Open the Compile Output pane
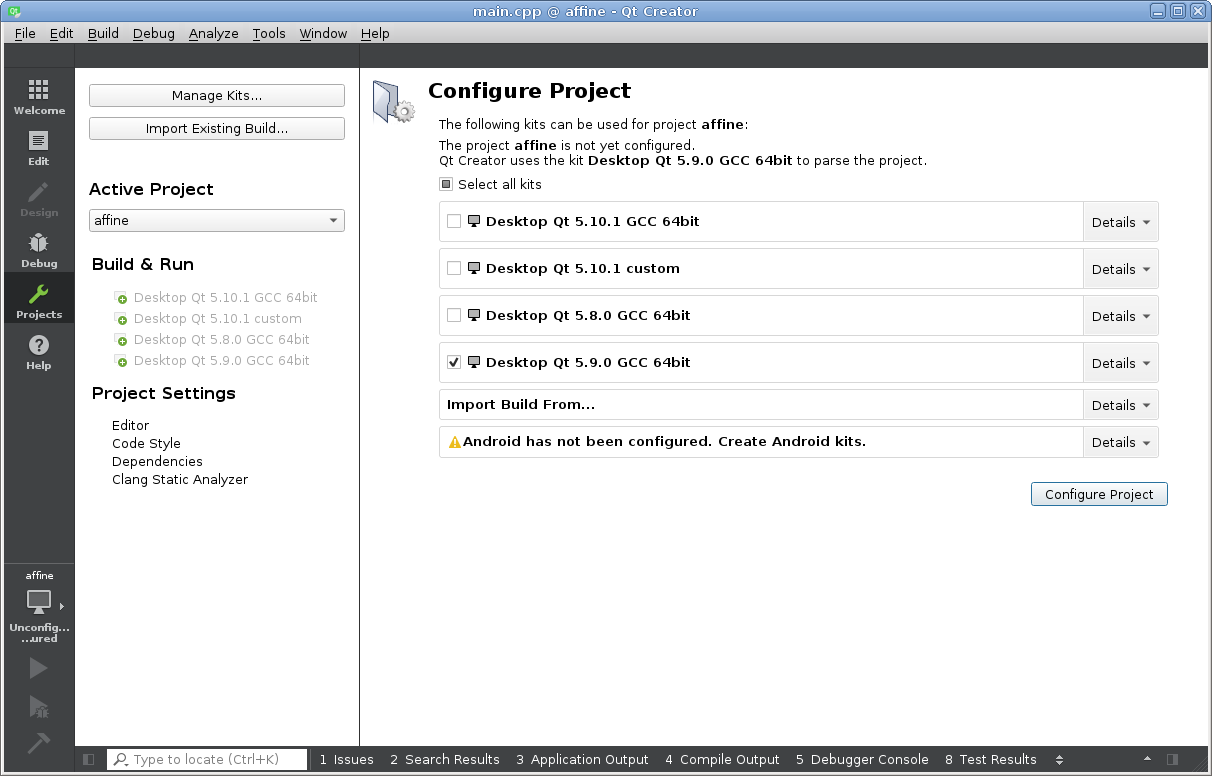 coord(722,760)
